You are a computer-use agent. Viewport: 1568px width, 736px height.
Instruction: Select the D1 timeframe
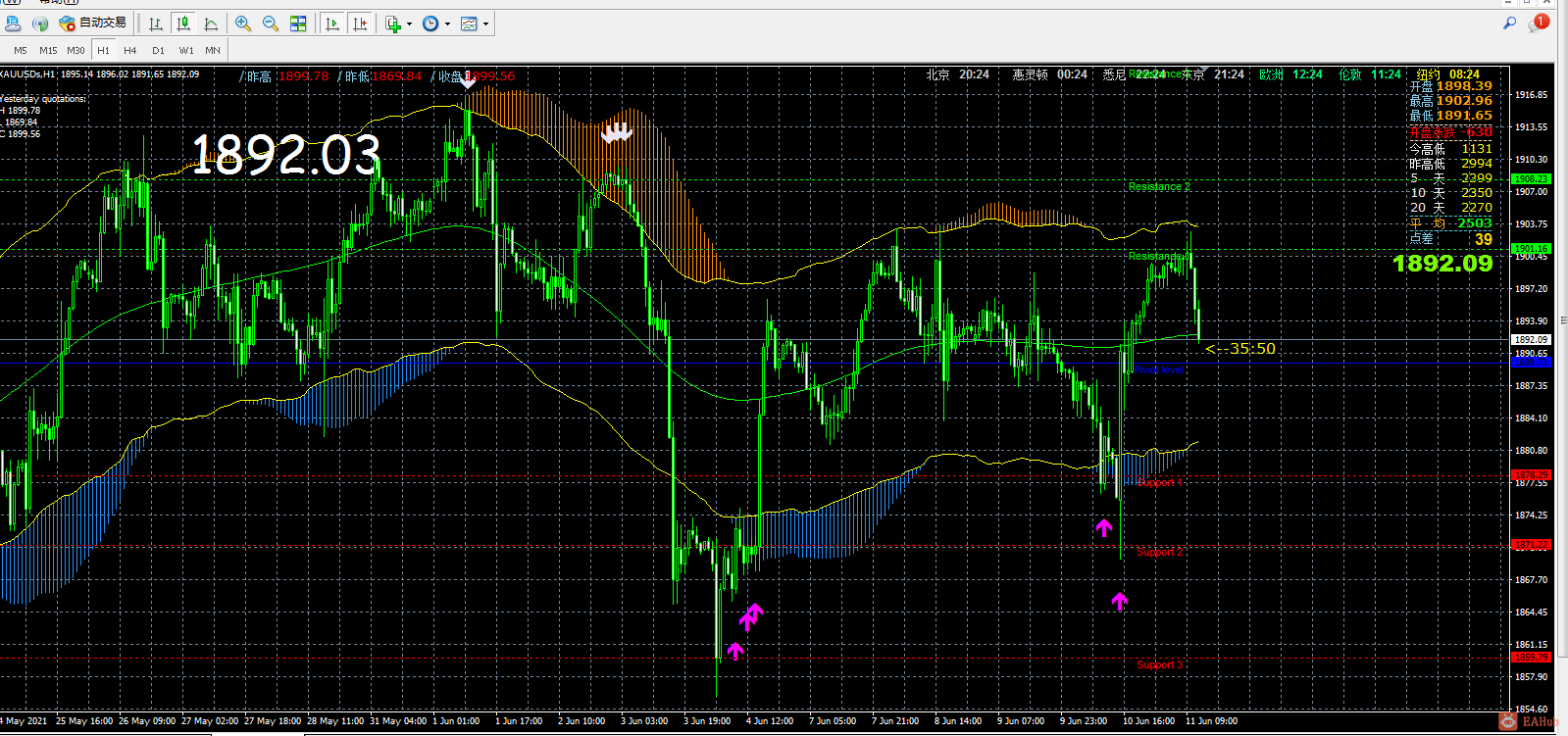point(158,50)
